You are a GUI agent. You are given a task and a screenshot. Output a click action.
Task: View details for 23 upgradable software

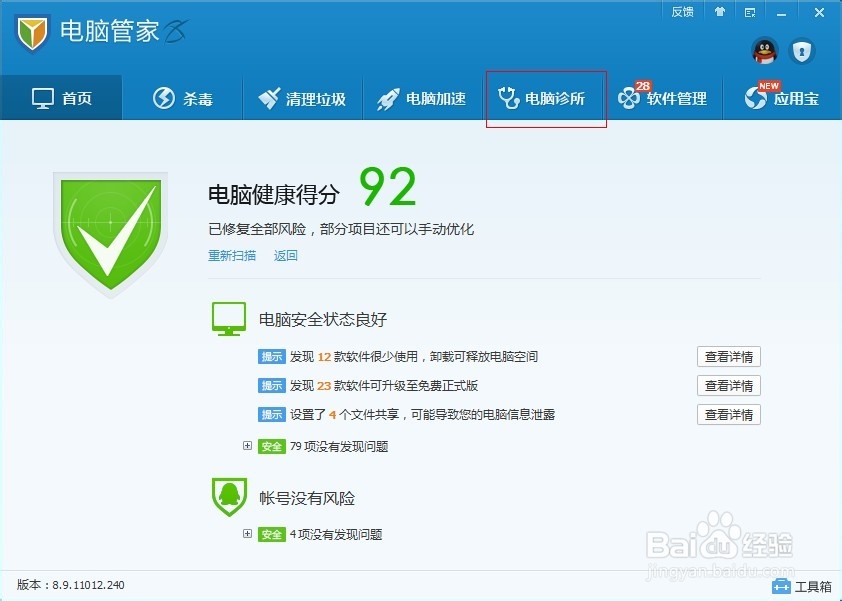[x=729, y=386]
